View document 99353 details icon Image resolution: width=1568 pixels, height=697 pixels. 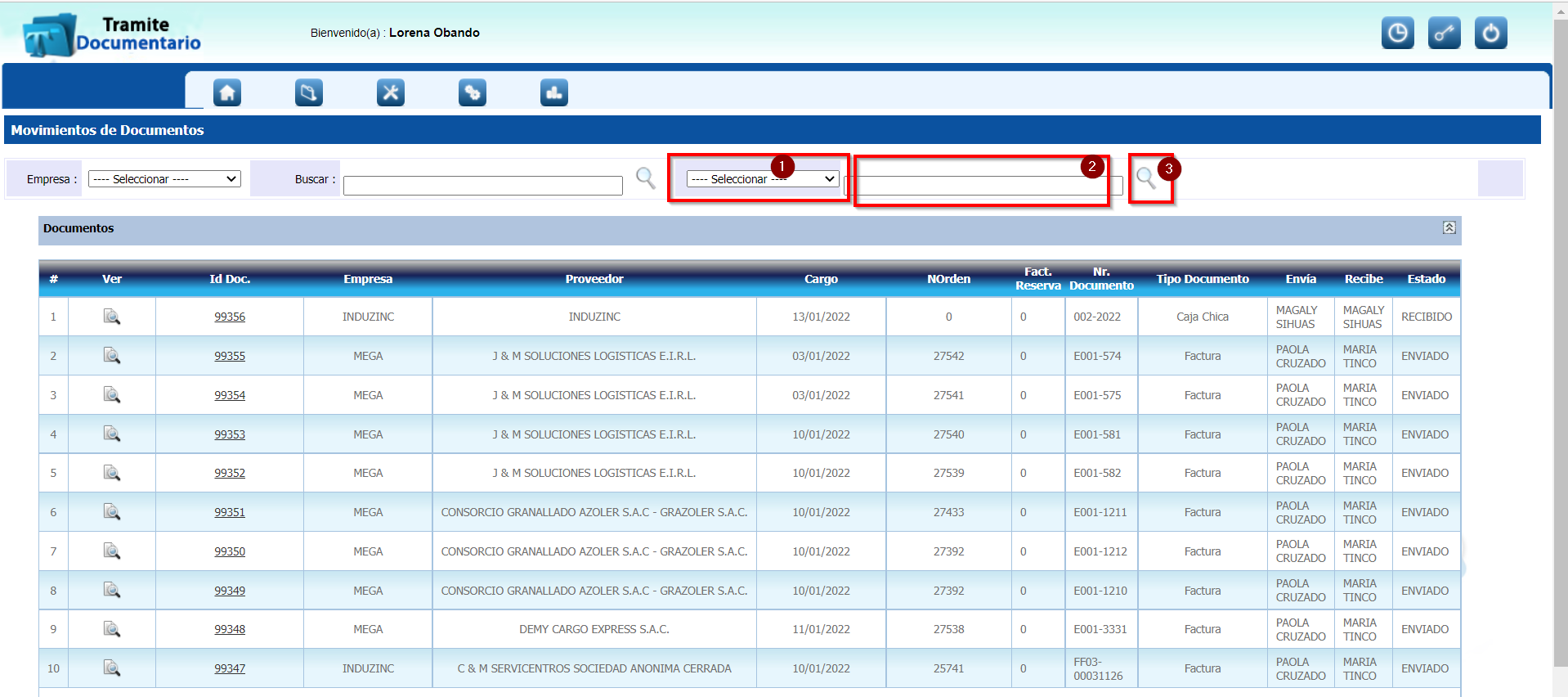coord(112,434)
